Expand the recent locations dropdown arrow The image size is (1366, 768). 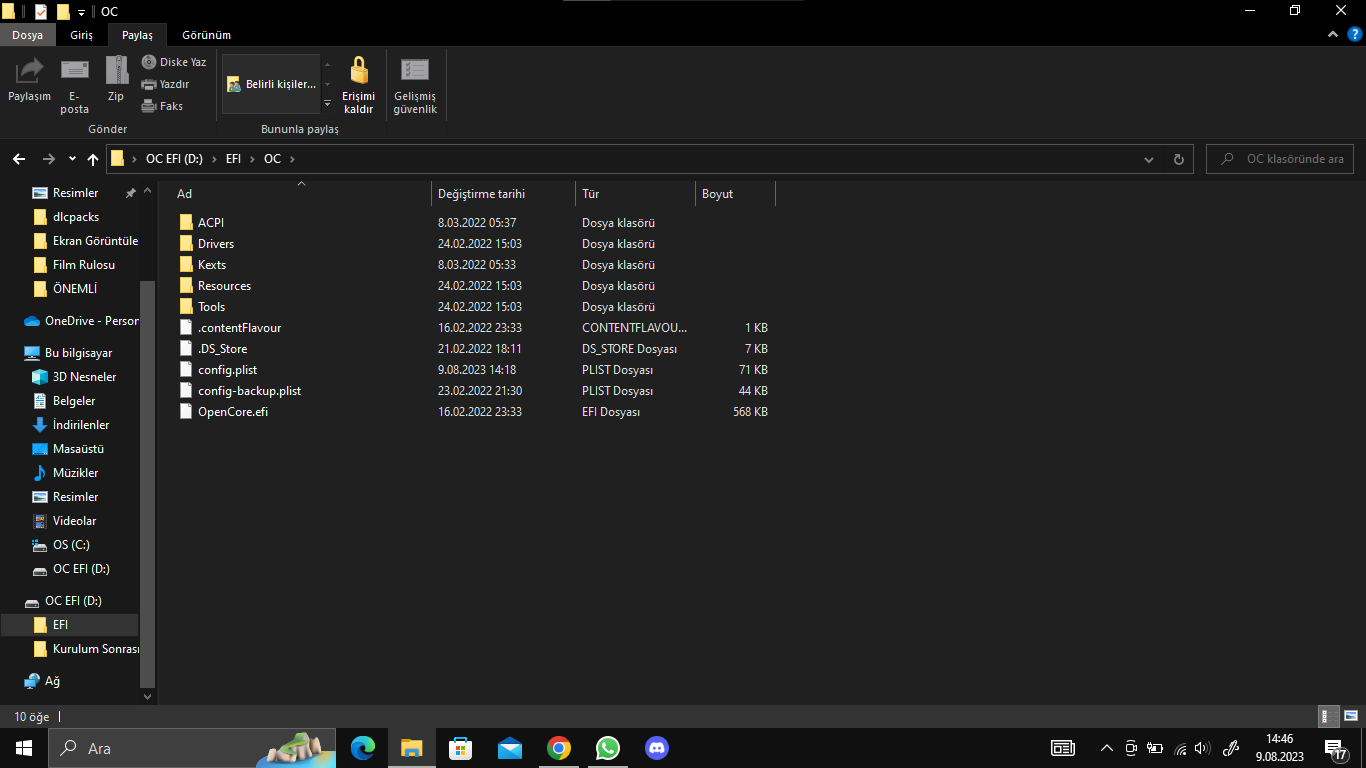click(72, 159)
